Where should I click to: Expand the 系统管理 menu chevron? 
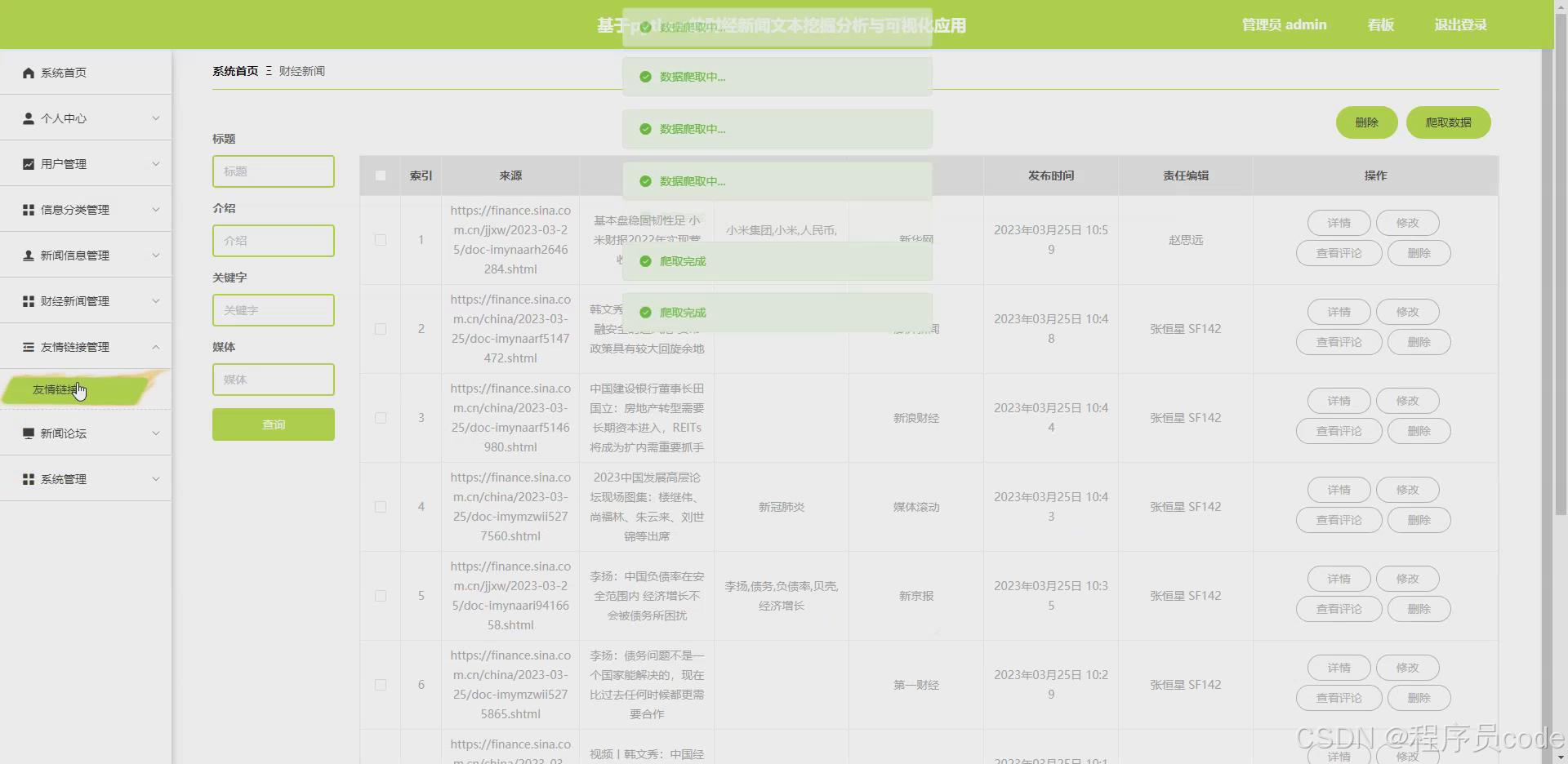click(x=156, y=479)
